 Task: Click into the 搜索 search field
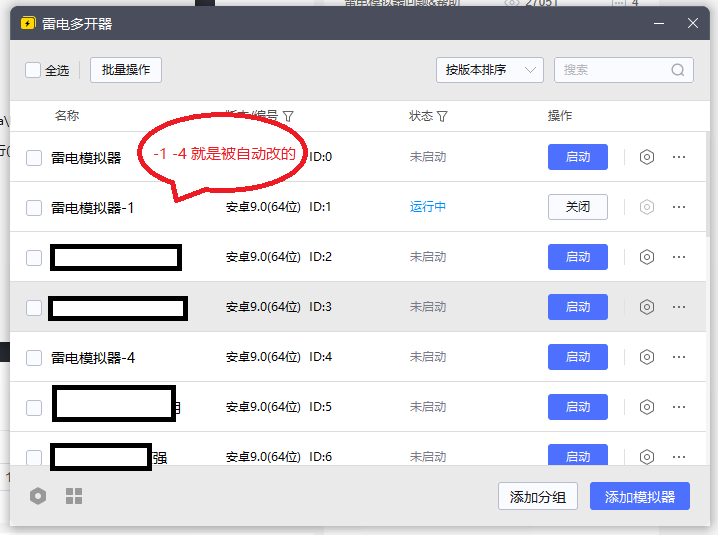click(612, 70)
